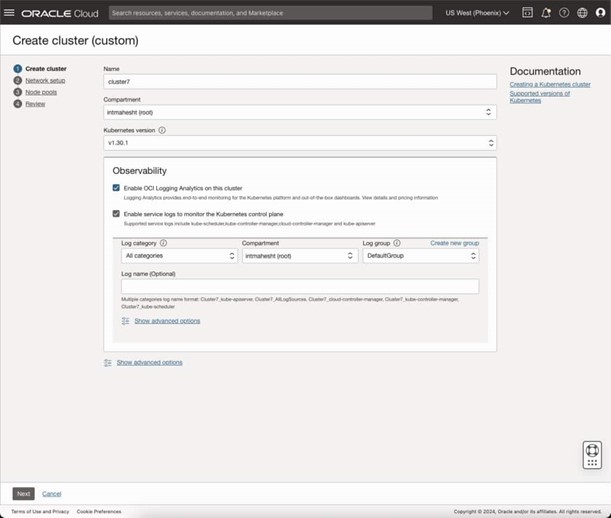Open the US West (Phoenix) region selector
The image size is (611, 518).
(x=477, y=13)
